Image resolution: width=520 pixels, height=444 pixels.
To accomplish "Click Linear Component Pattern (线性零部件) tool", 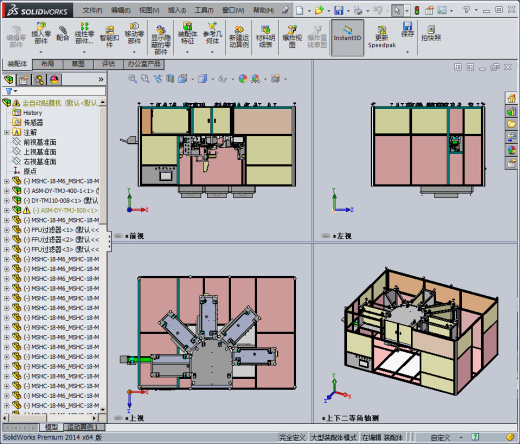I will tap(84, 33).
